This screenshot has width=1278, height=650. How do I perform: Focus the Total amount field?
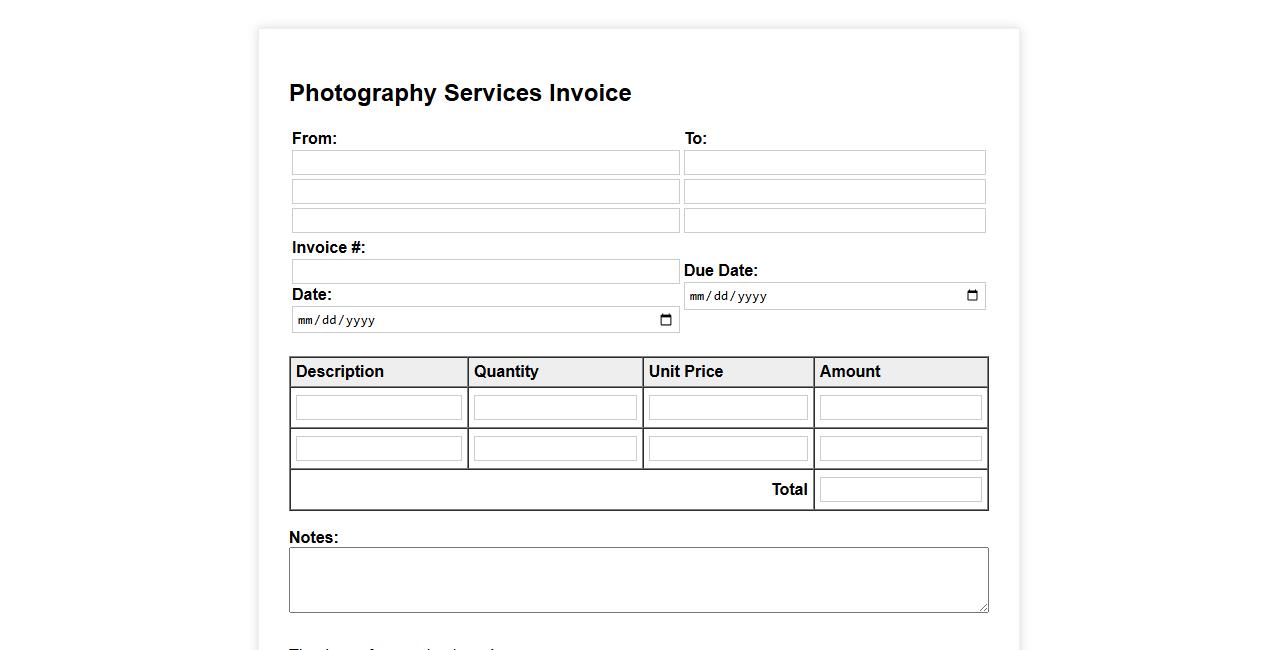tap(900, 490)
